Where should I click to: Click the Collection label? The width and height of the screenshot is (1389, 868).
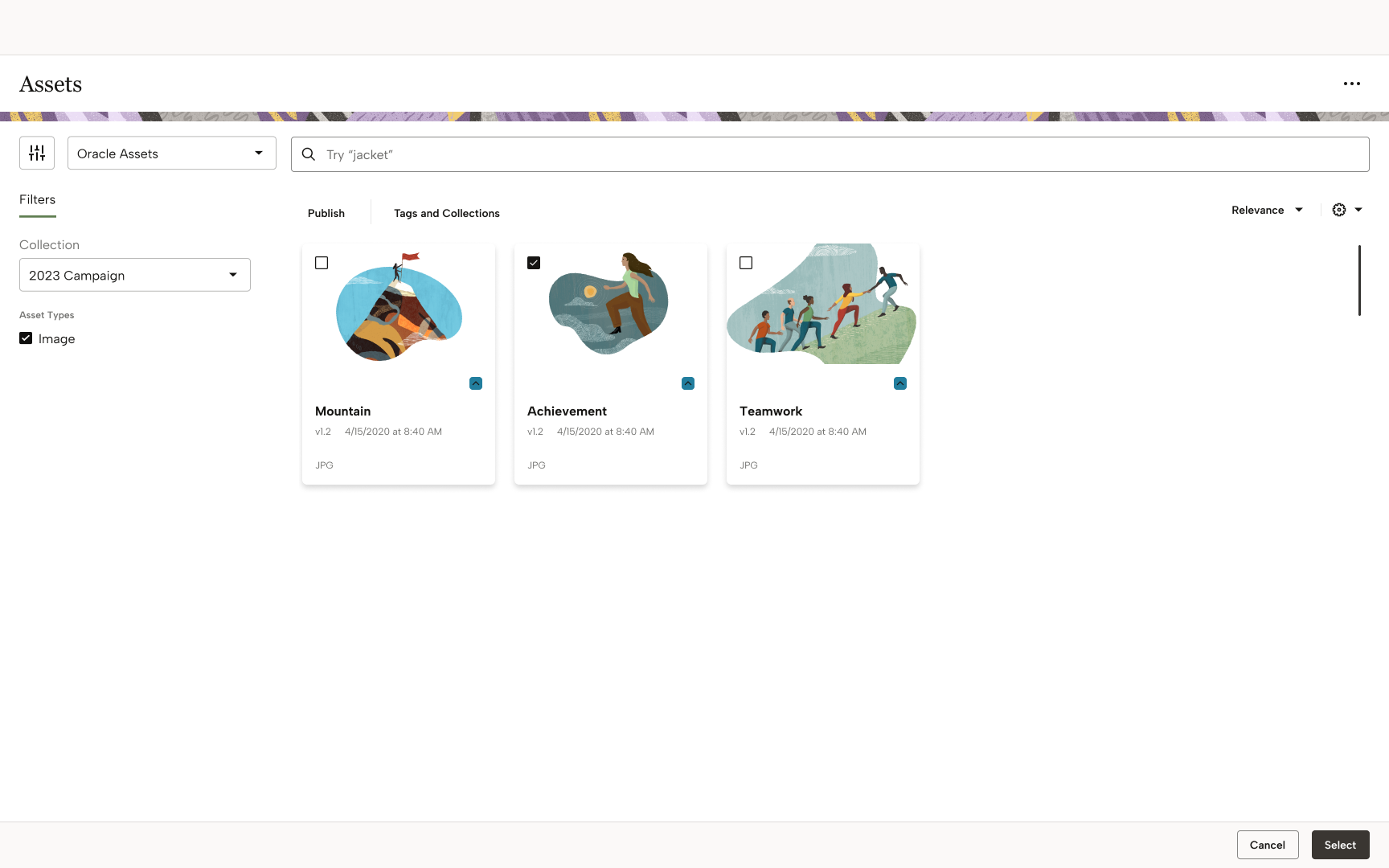coord(49,245)
